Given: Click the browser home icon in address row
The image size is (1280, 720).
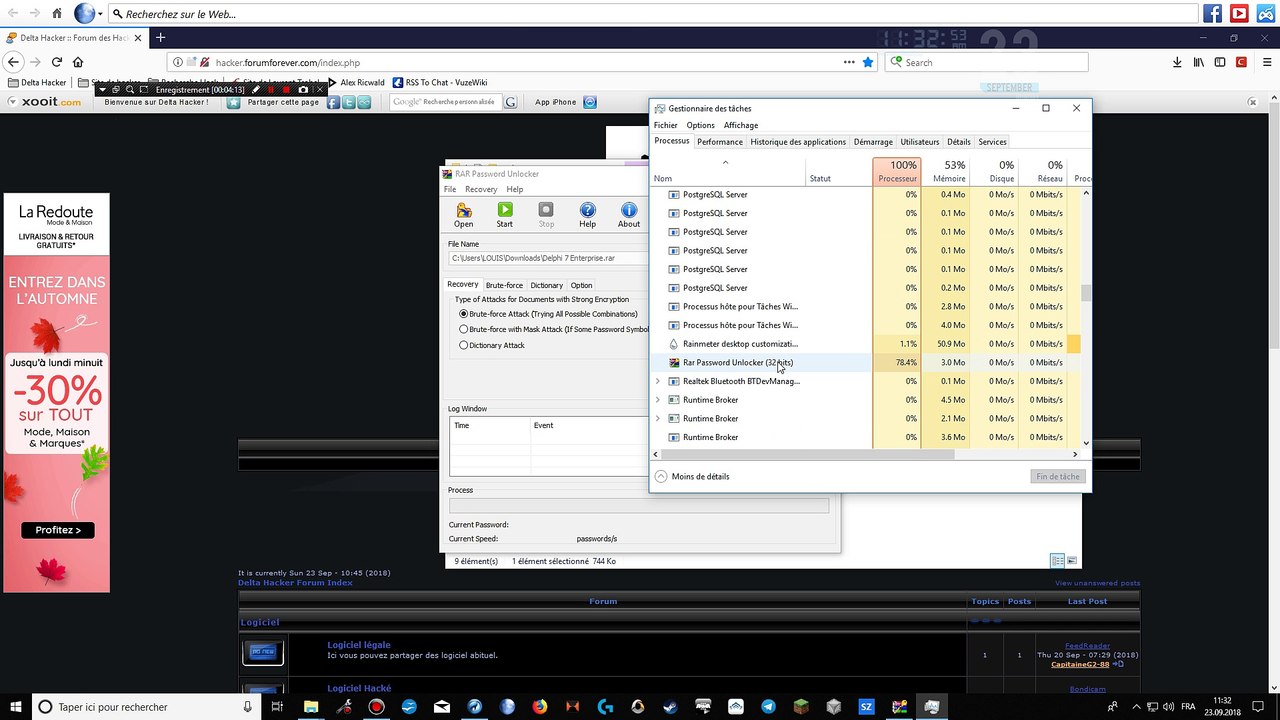Looking at the screenshot, I should coord(78,62).
